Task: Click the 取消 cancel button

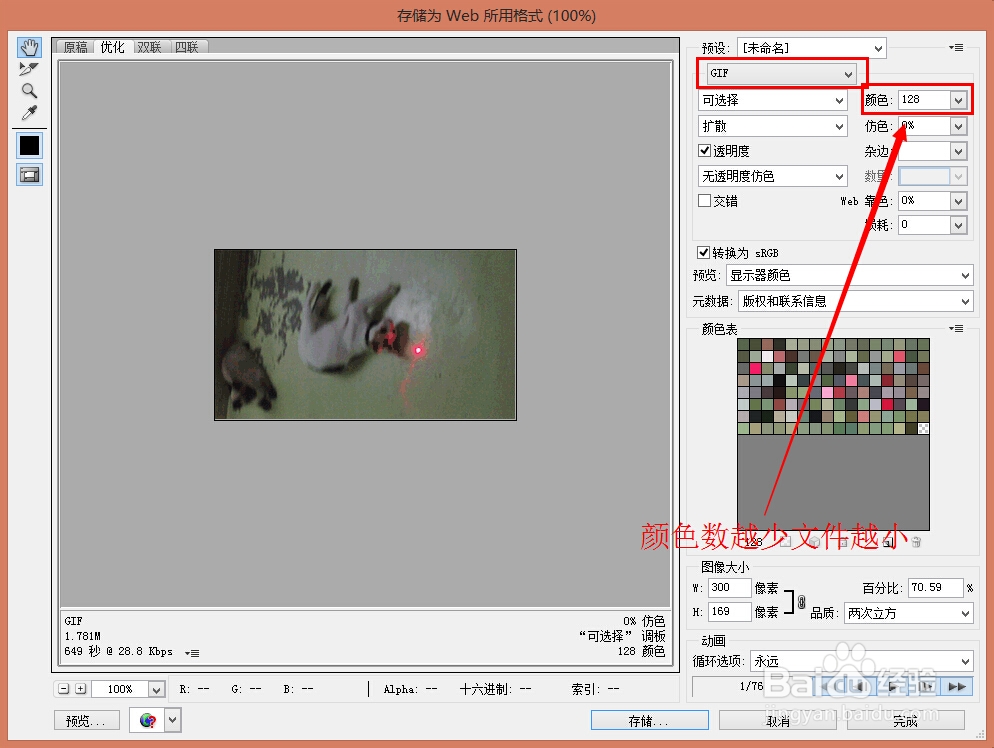Action: tap(778, 721)
